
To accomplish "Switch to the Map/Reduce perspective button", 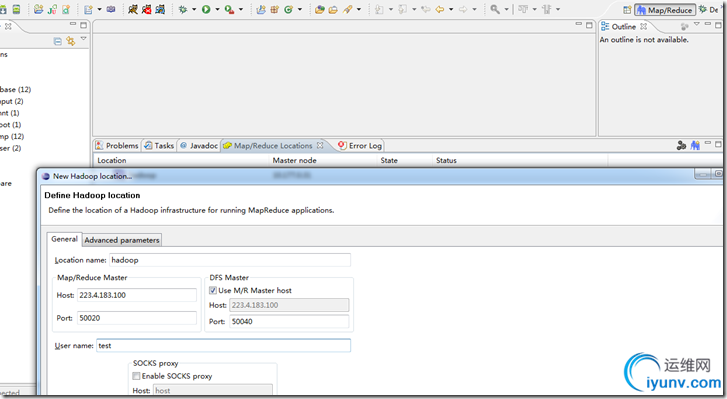I will 665,10.
